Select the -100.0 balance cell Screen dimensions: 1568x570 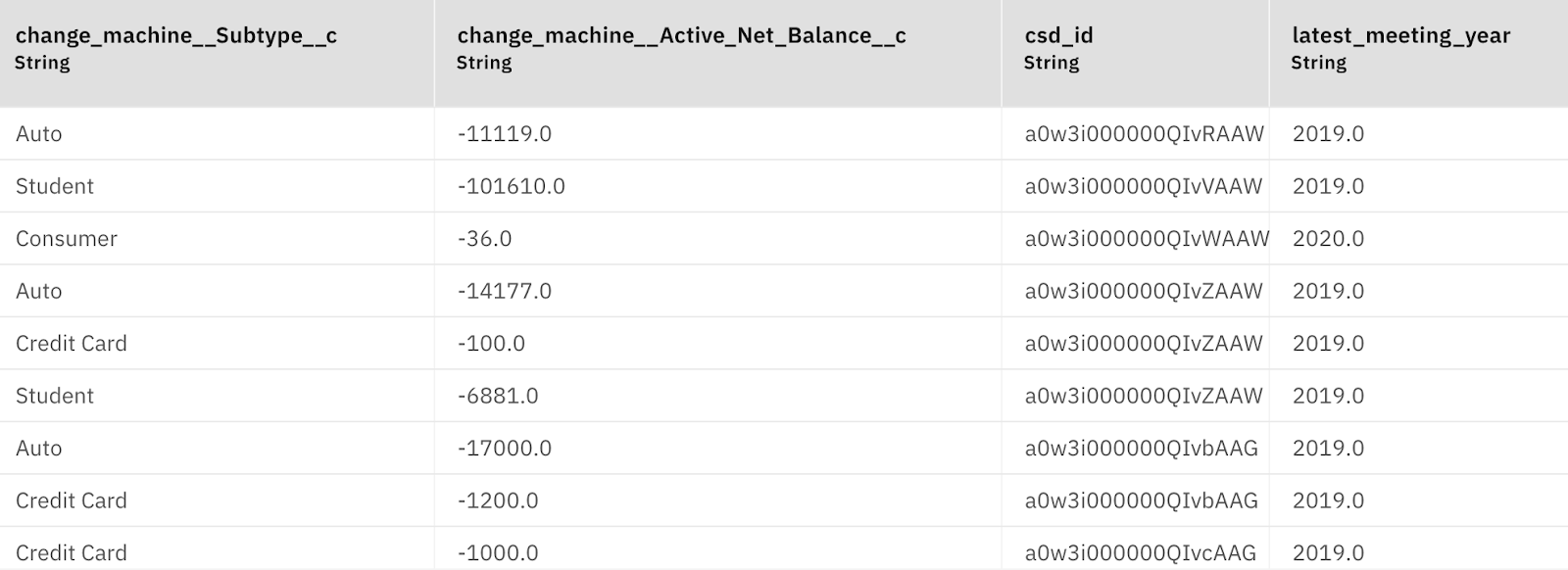point(491,344)
